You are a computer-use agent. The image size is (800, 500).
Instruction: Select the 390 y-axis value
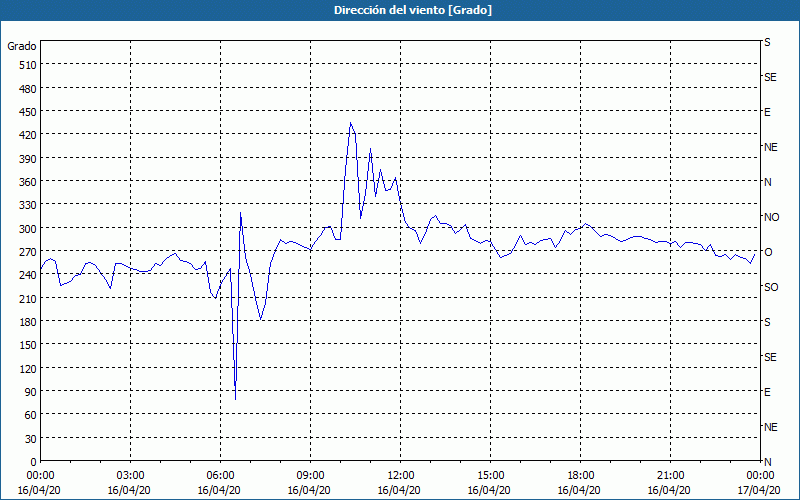(29, 159)
